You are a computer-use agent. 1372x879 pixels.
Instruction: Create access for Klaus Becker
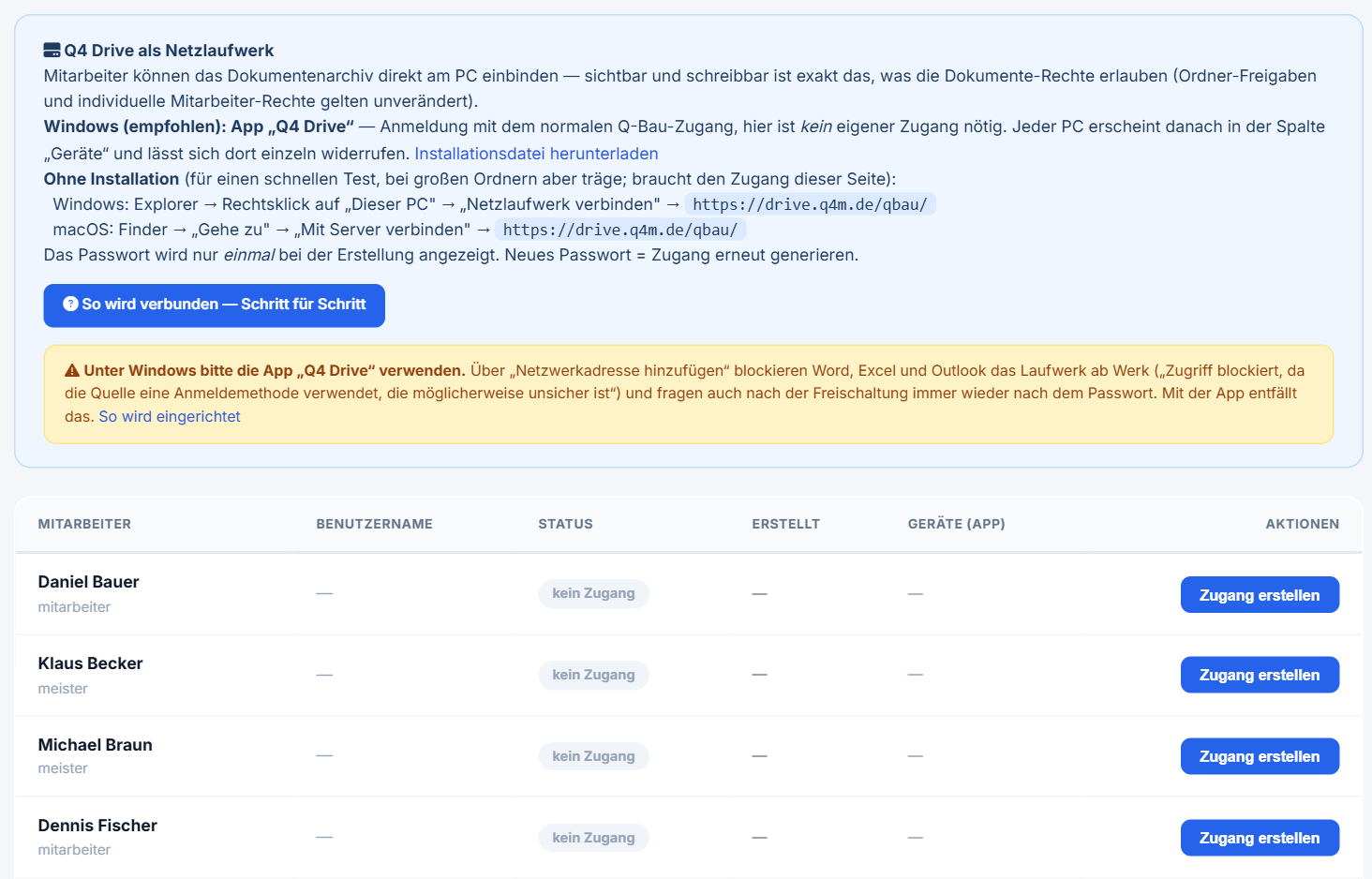coord(1260,675)
